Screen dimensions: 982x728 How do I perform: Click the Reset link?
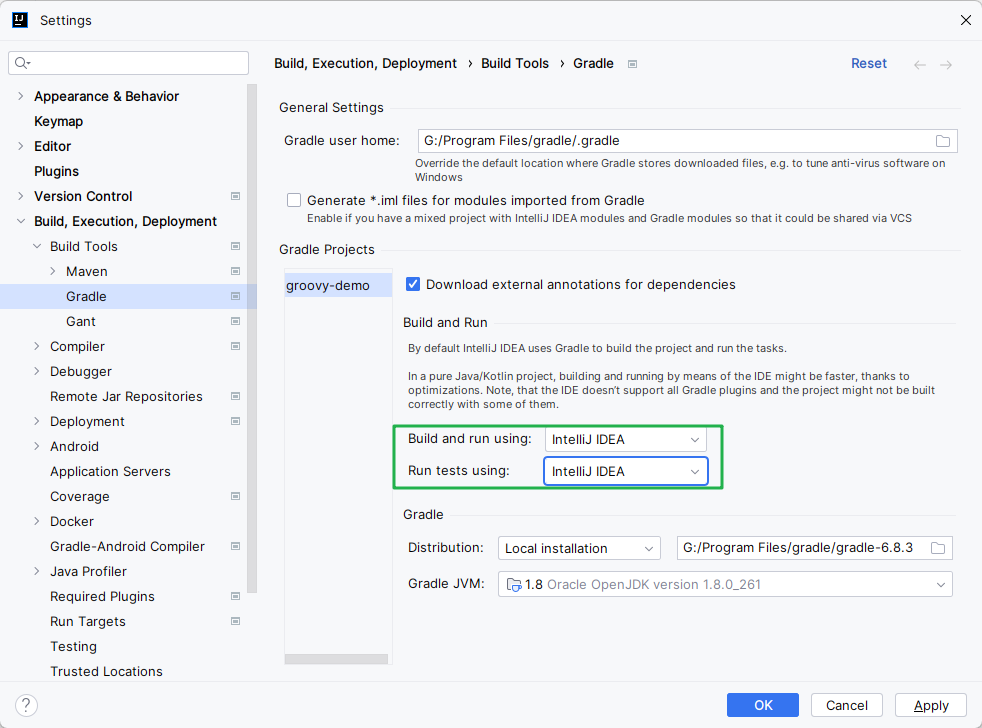[x=869, y=64]
